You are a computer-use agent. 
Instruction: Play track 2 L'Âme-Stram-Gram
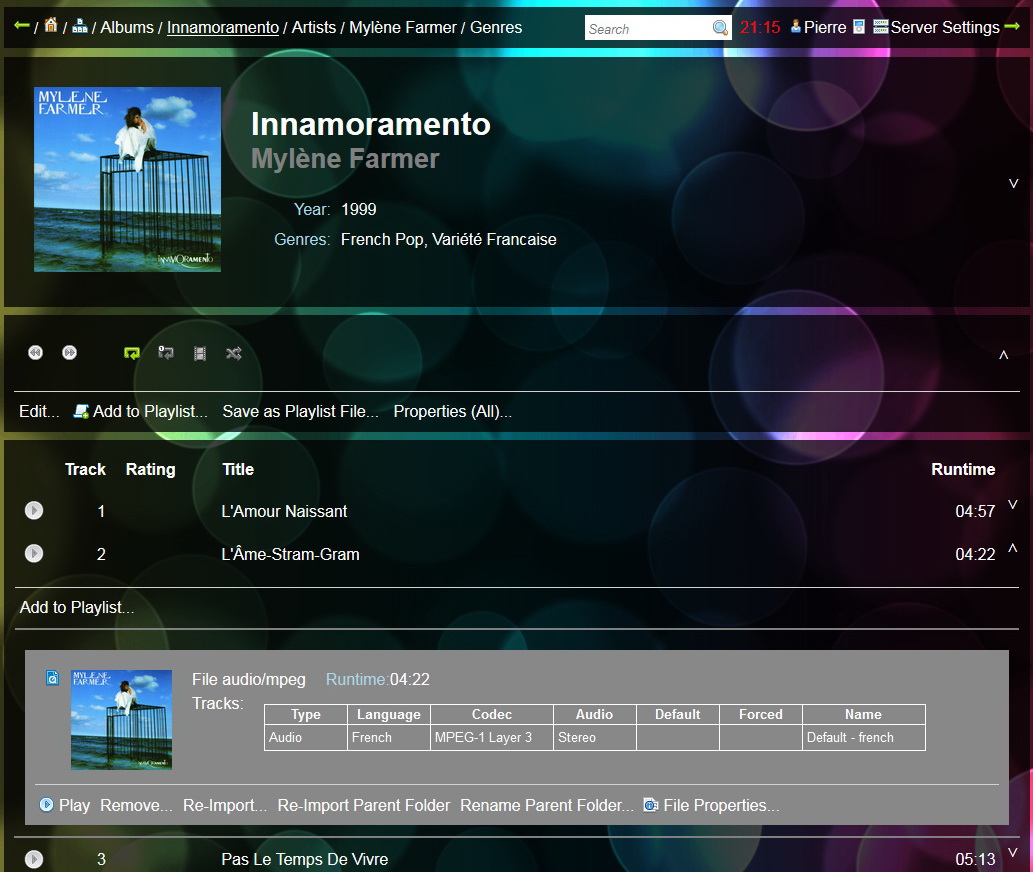34,553
